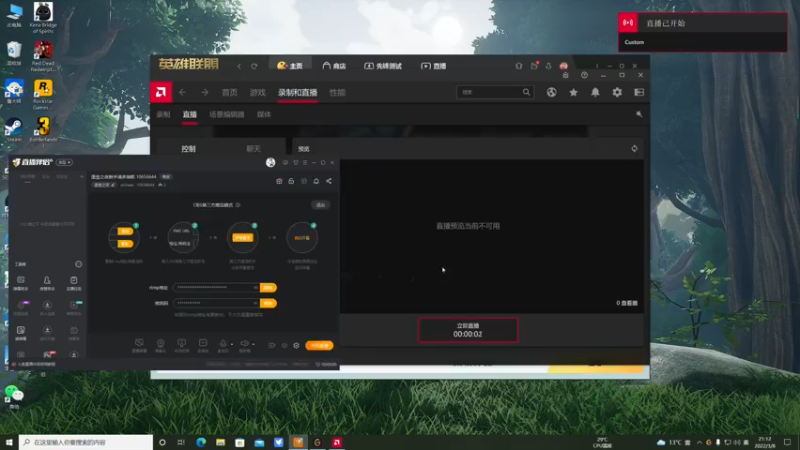Open the 首页 tab in AMD Software
Viewport: 800px width, 450px height.
[230, 92]
